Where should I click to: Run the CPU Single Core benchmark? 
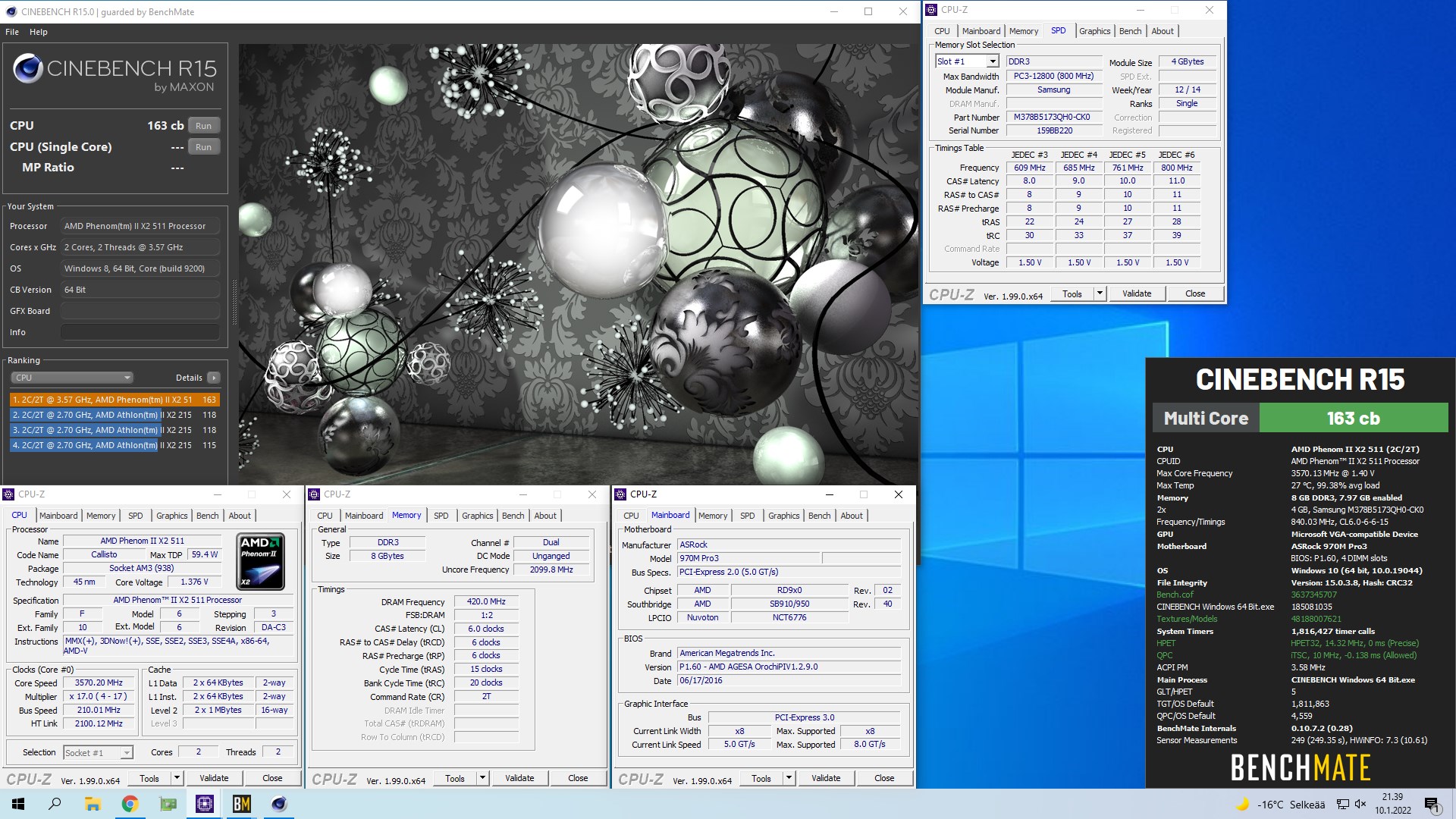coord(203,147)
